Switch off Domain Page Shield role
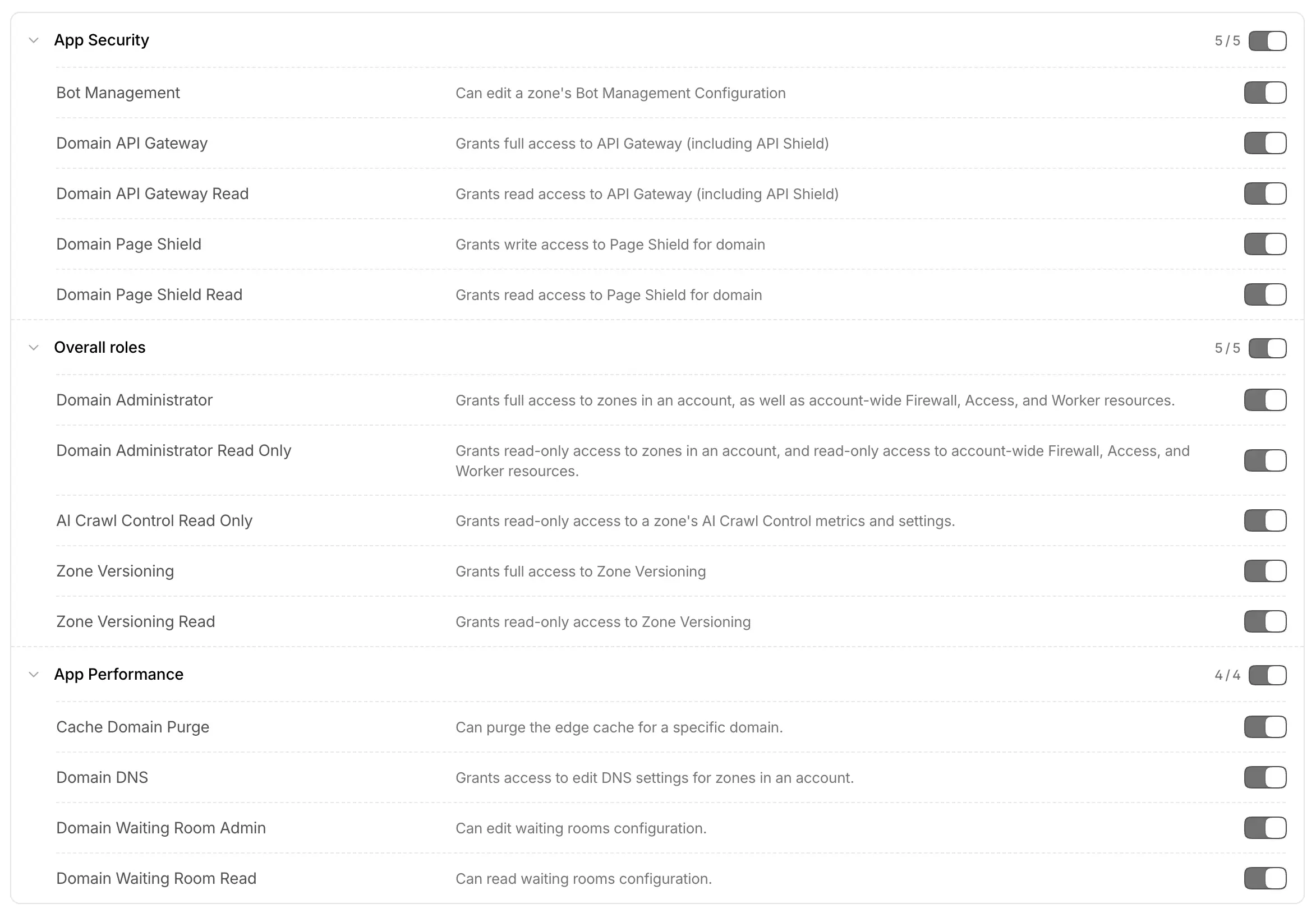Screen dimensions: 1316x913 [1265, 245]
